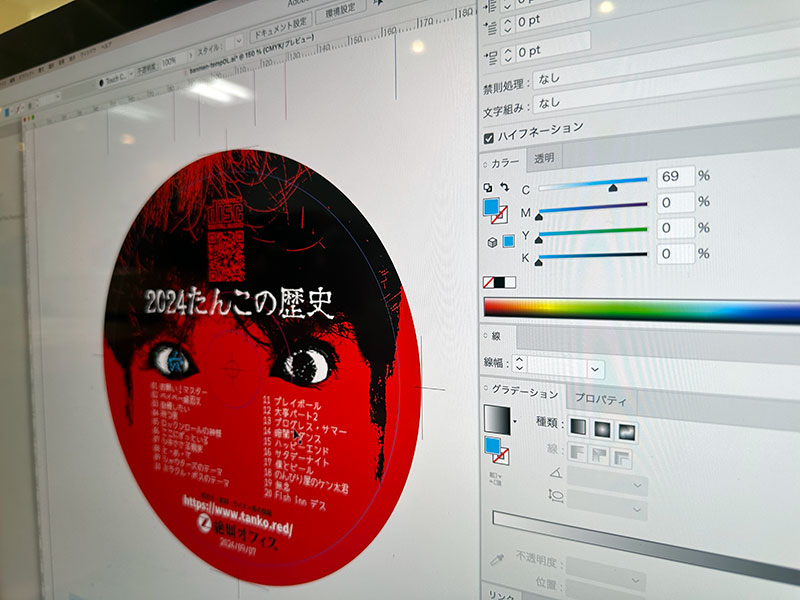Viewport: 800px width, 600px height.
Task: Pick the black swatch below CMYK sliders
Action: coord(499,282)
